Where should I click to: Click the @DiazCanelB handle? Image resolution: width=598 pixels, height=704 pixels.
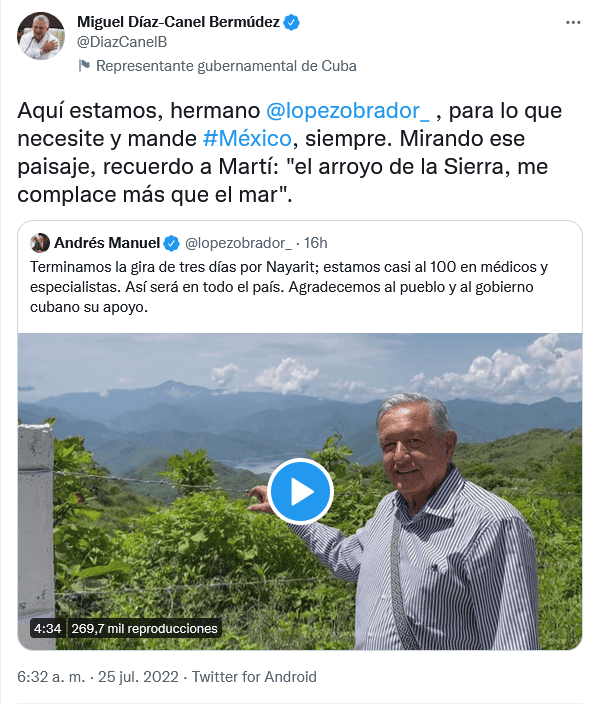pyautogui.click(x=122, y=42)
